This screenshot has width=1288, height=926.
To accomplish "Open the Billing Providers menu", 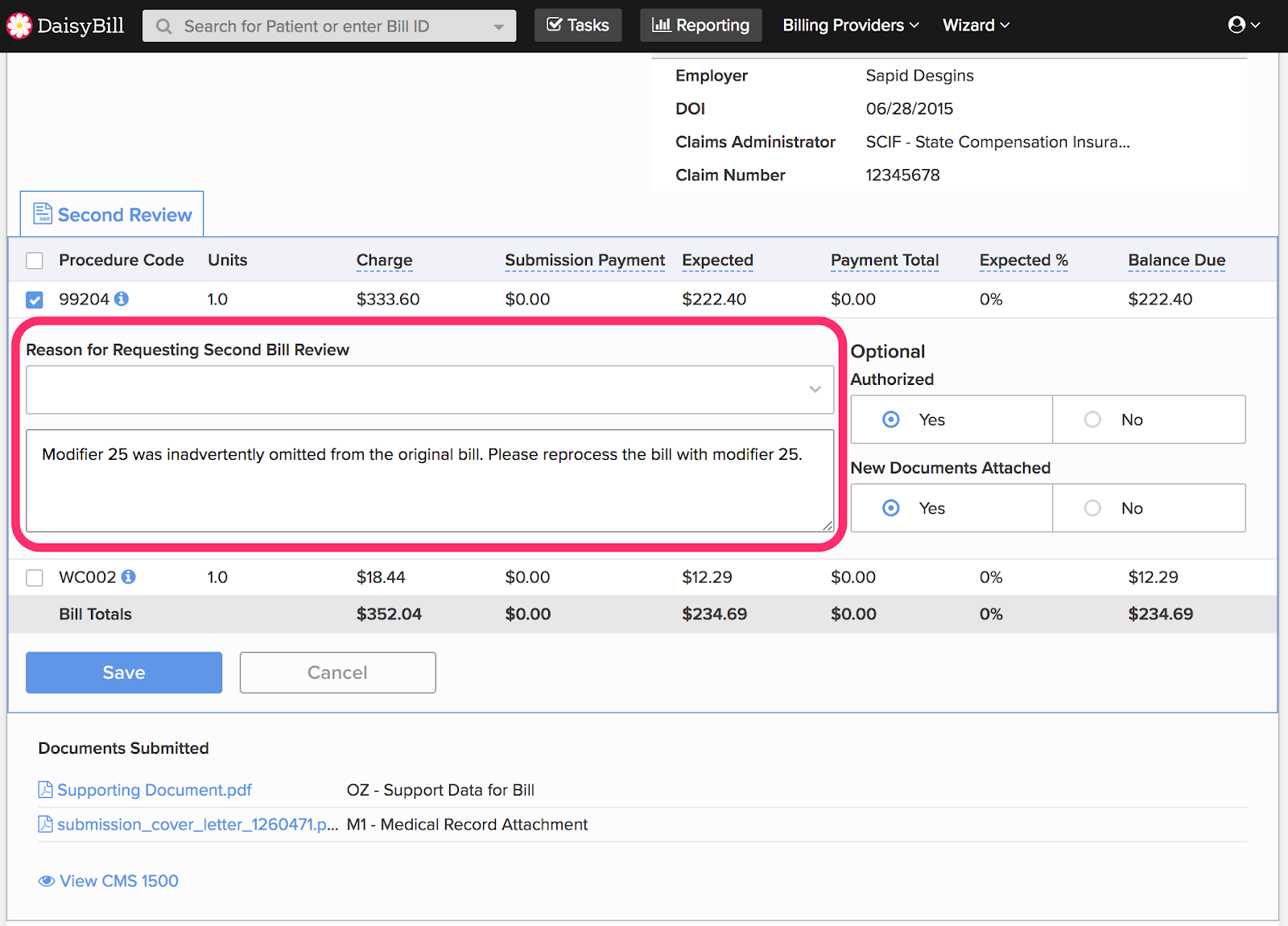I will pyautogui.click(x=850, y=26).
